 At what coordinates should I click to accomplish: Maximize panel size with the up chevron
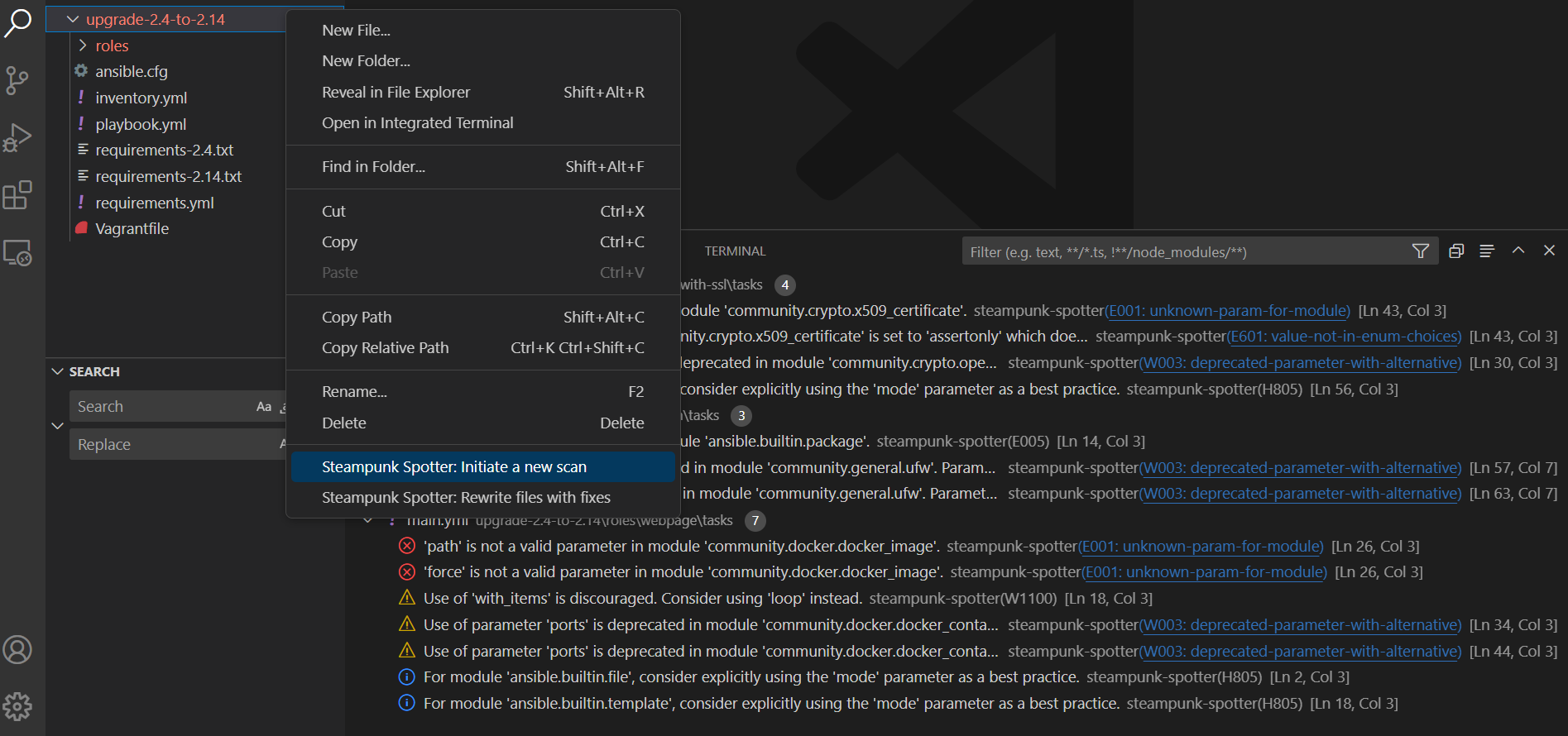[x=1518, y=251]
